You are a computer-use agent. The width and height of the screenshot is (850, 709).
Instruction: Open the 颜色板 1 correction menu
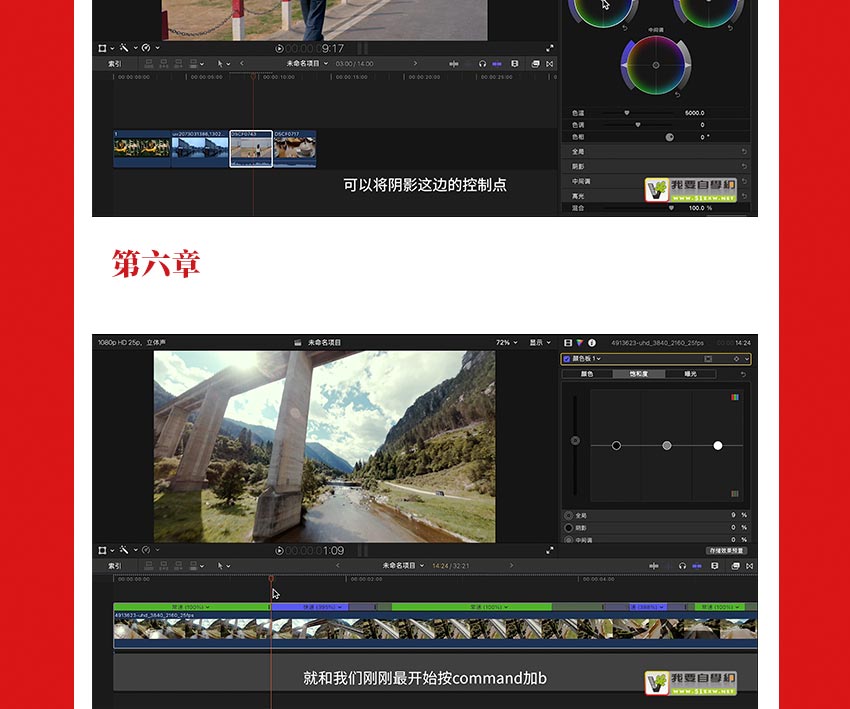pos(587,359)
